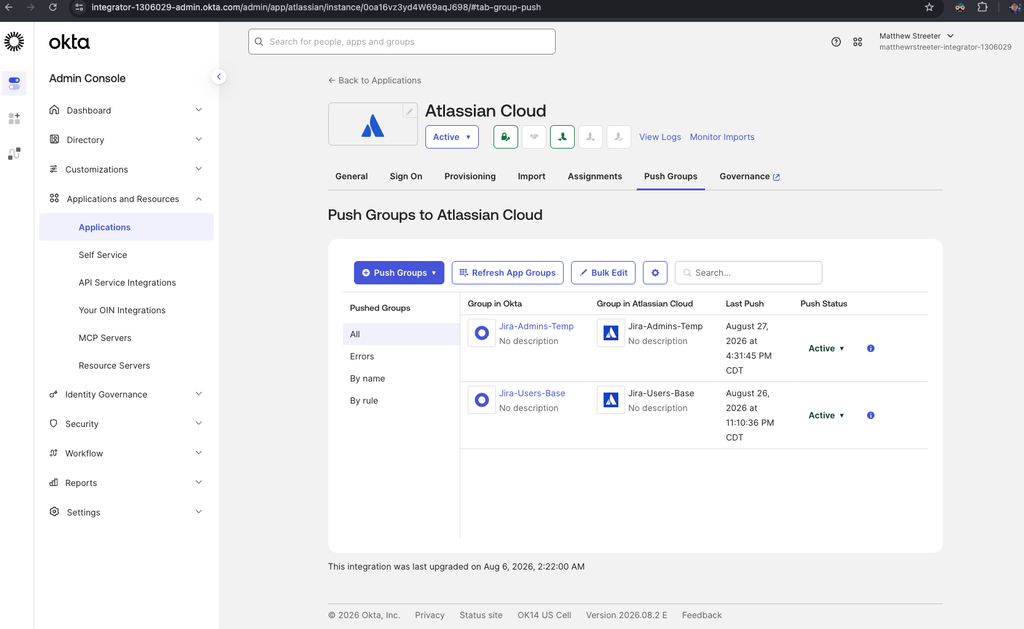
Task: Expand the Directory menu section
Action: point(126,140)
